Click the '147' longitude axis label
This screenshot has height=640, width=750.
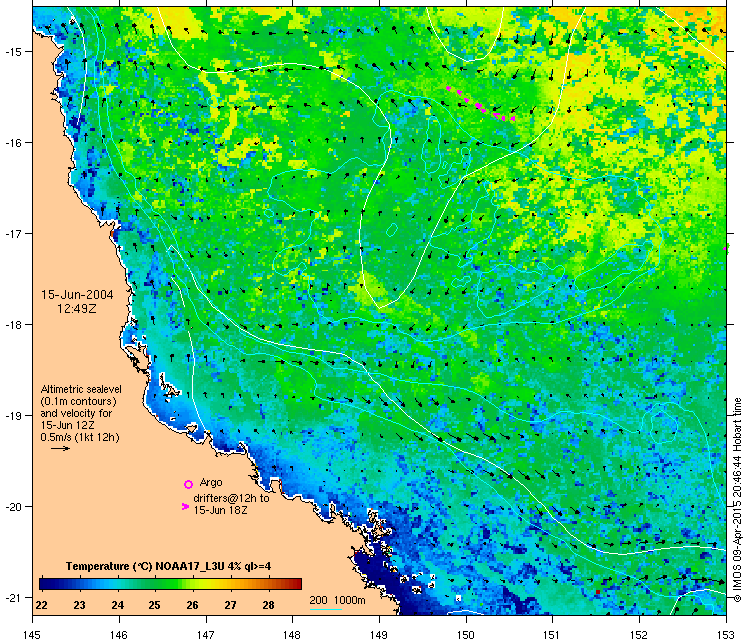[206, 634]
